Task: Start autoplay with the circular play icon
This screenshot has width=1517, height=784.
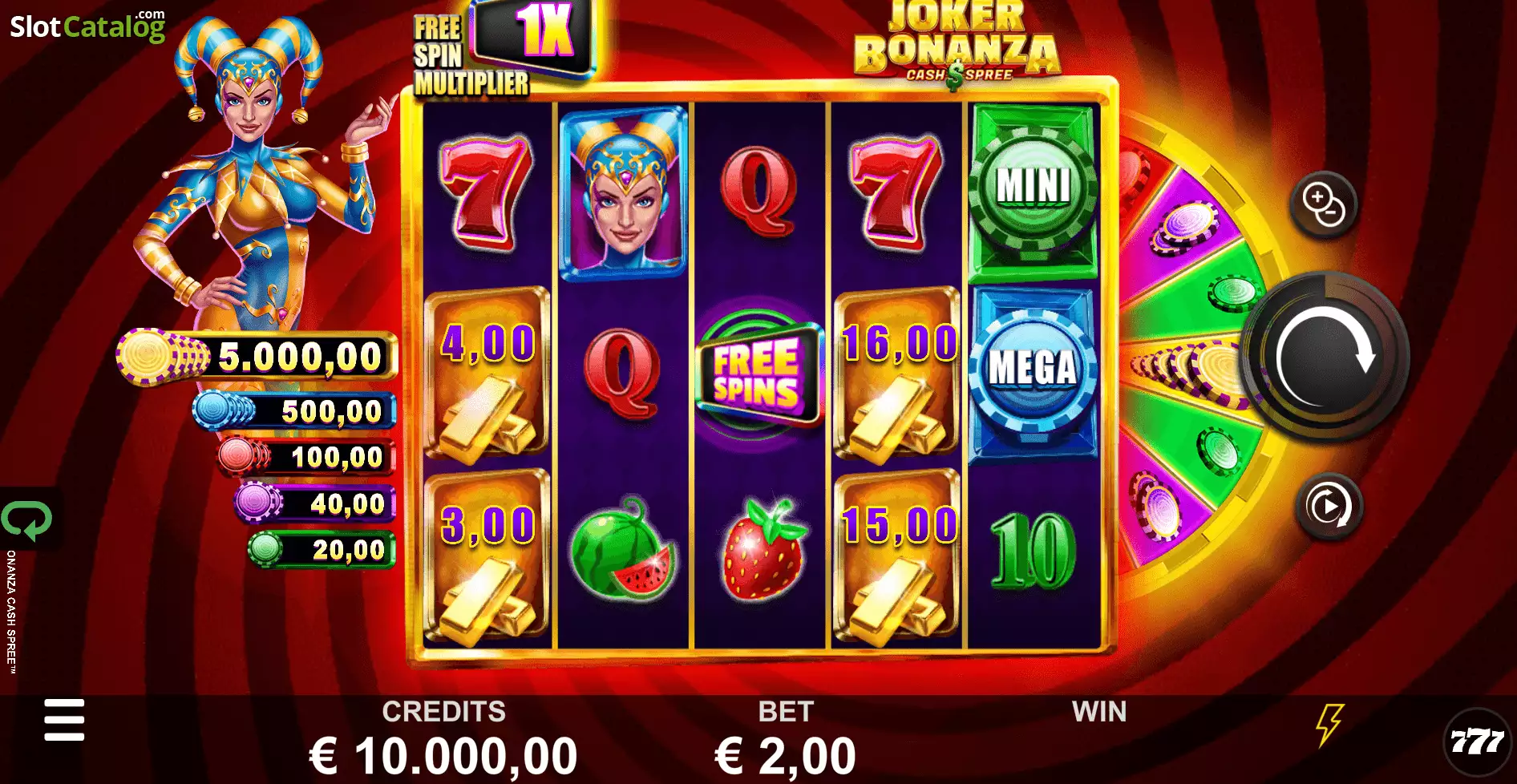Action: 1329,507
